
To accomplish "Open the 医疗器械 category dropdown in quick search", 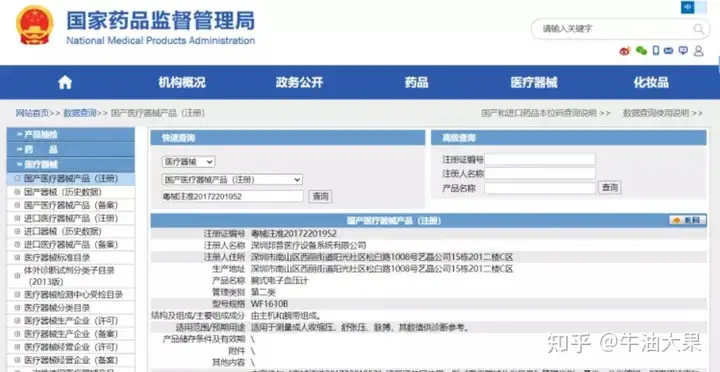I will click(x=188, y=162).
